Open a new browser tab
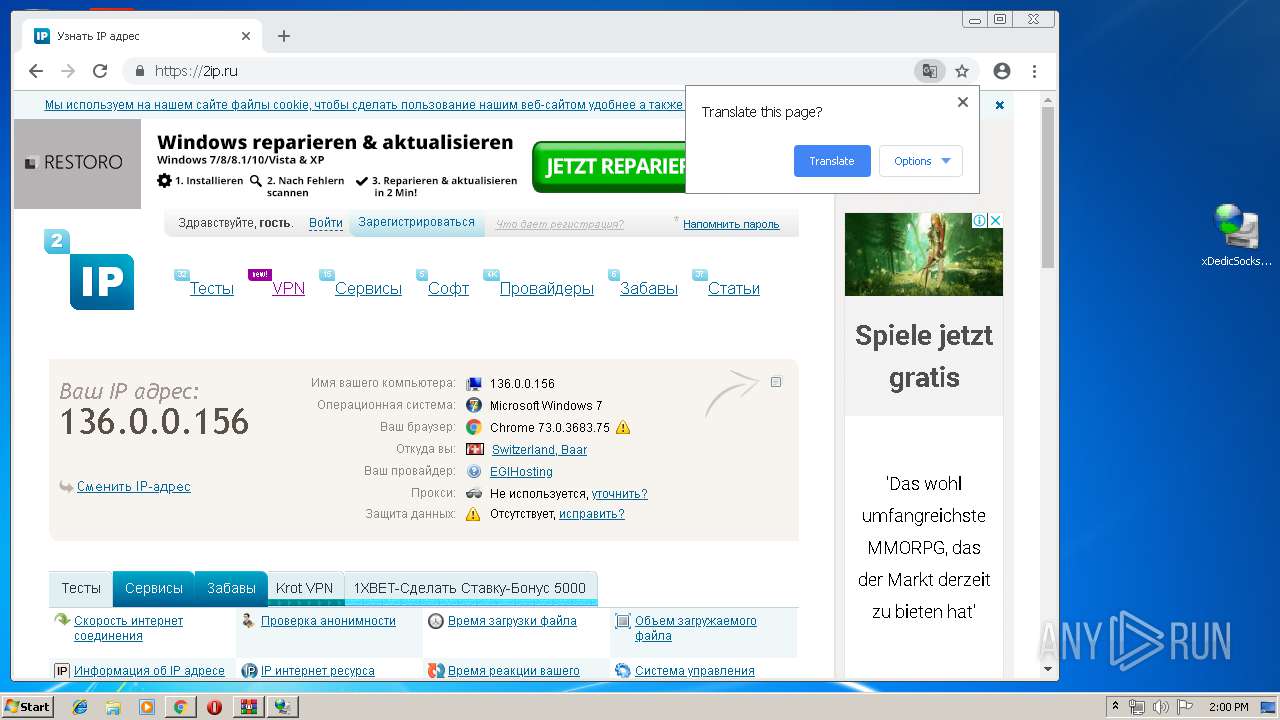 tap(284, 36)
